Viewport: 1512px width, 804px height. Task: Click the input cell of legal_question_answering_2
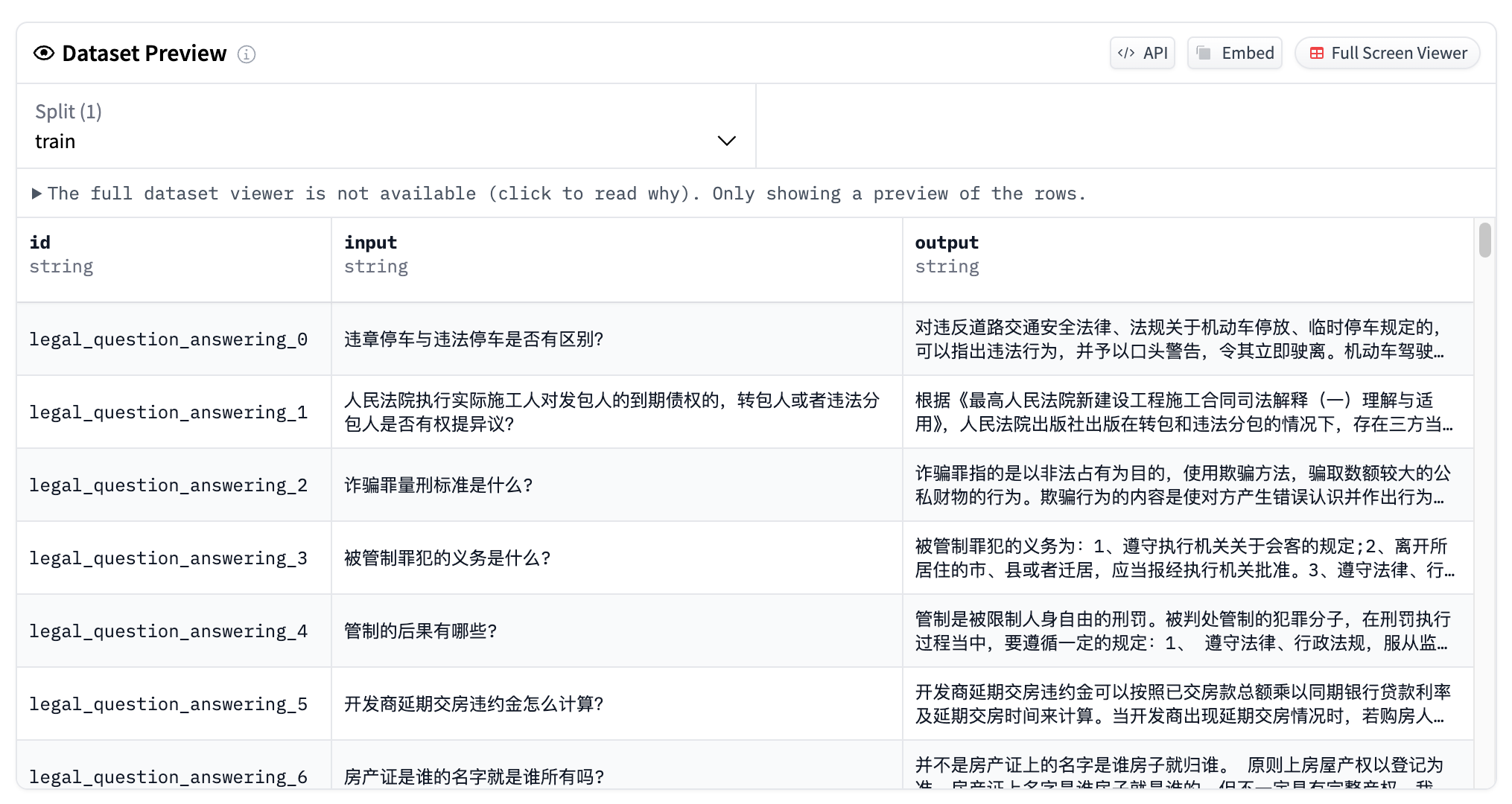[x=439, y=485]
